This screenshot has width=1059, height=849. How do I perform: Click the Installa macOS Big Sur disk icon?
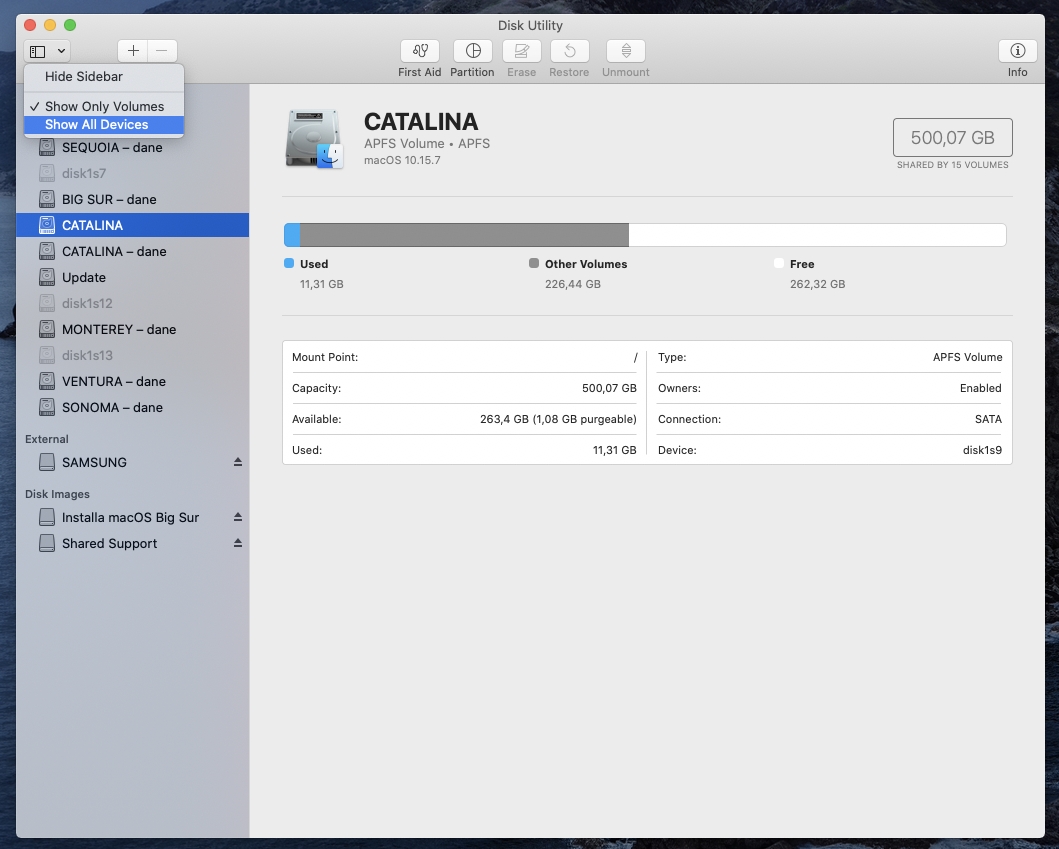tap(47, 517)
